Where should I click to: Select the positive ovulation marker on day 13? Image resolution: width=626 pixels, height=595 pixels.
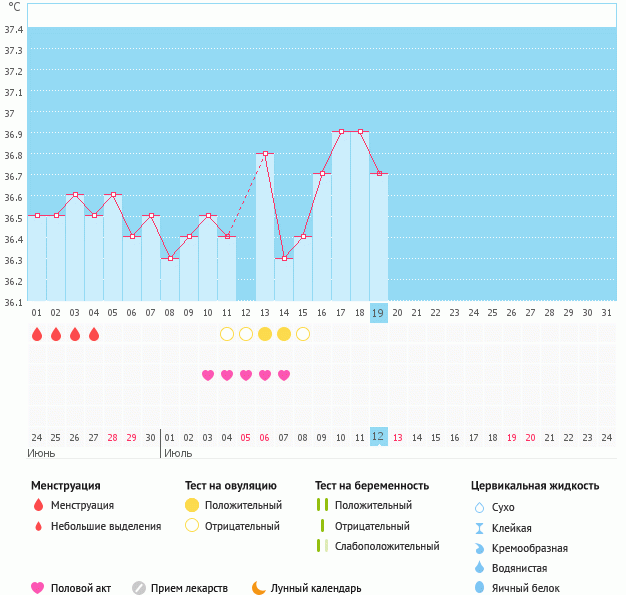click(265, 334)
